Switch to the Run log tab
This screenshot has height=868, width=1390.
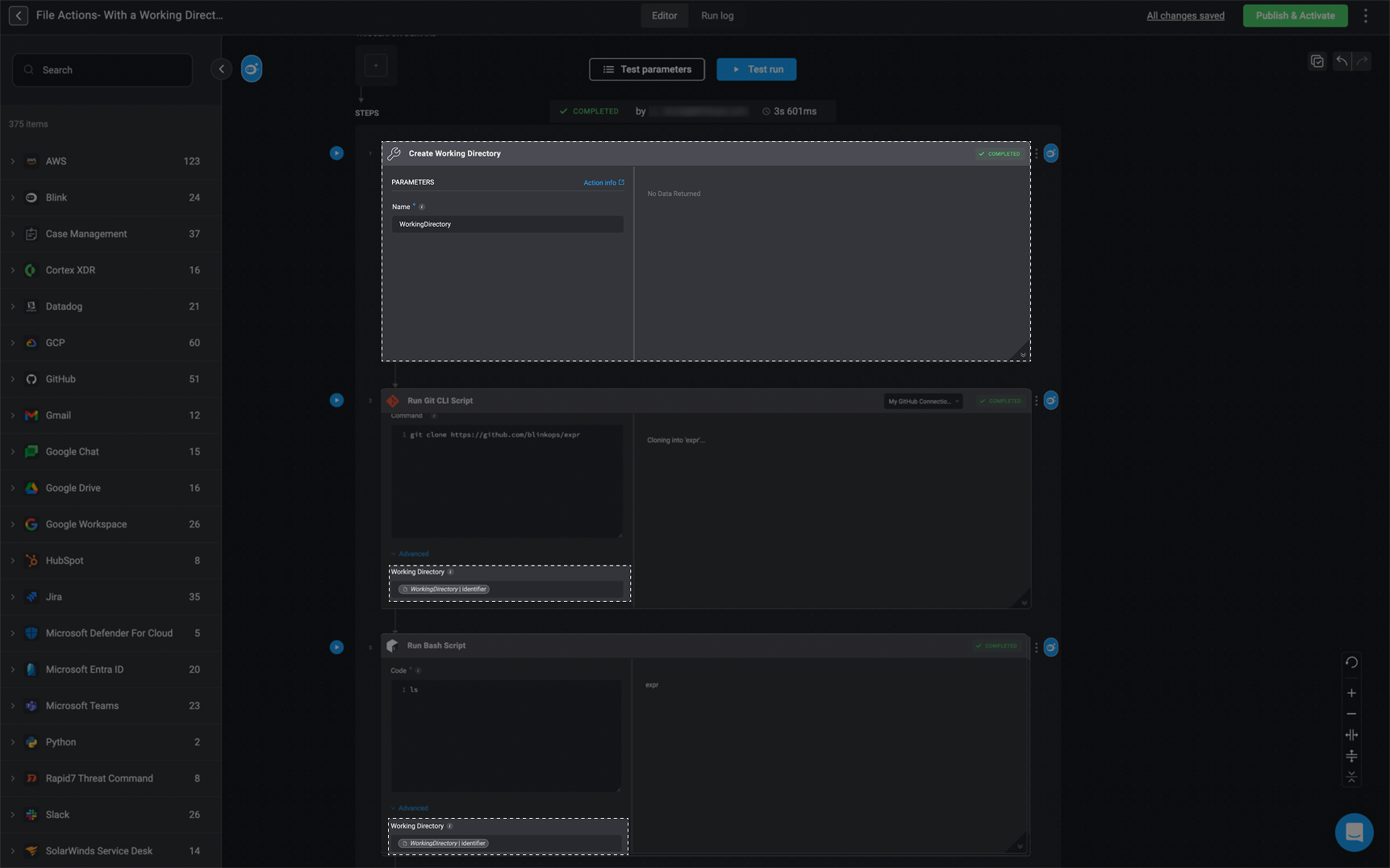(x=717, y=15)
